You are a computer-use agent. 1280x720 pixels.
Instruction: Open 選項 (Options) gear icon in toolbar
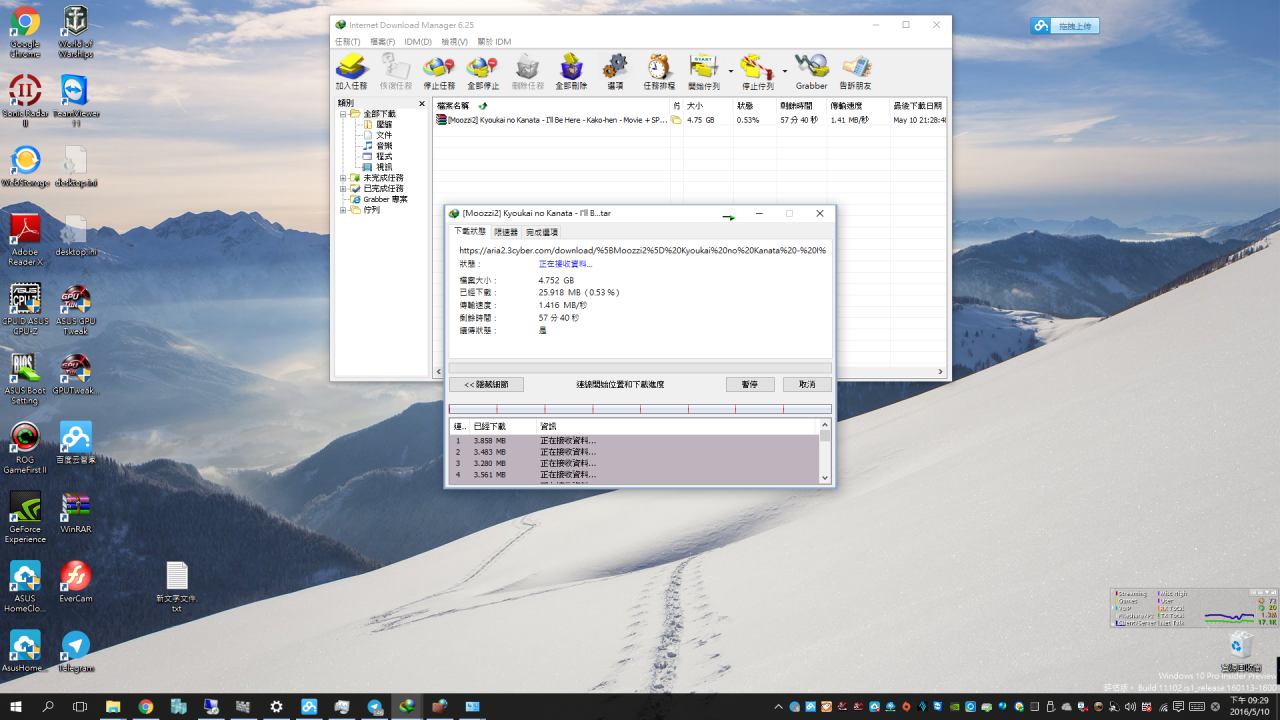[615, 71]
